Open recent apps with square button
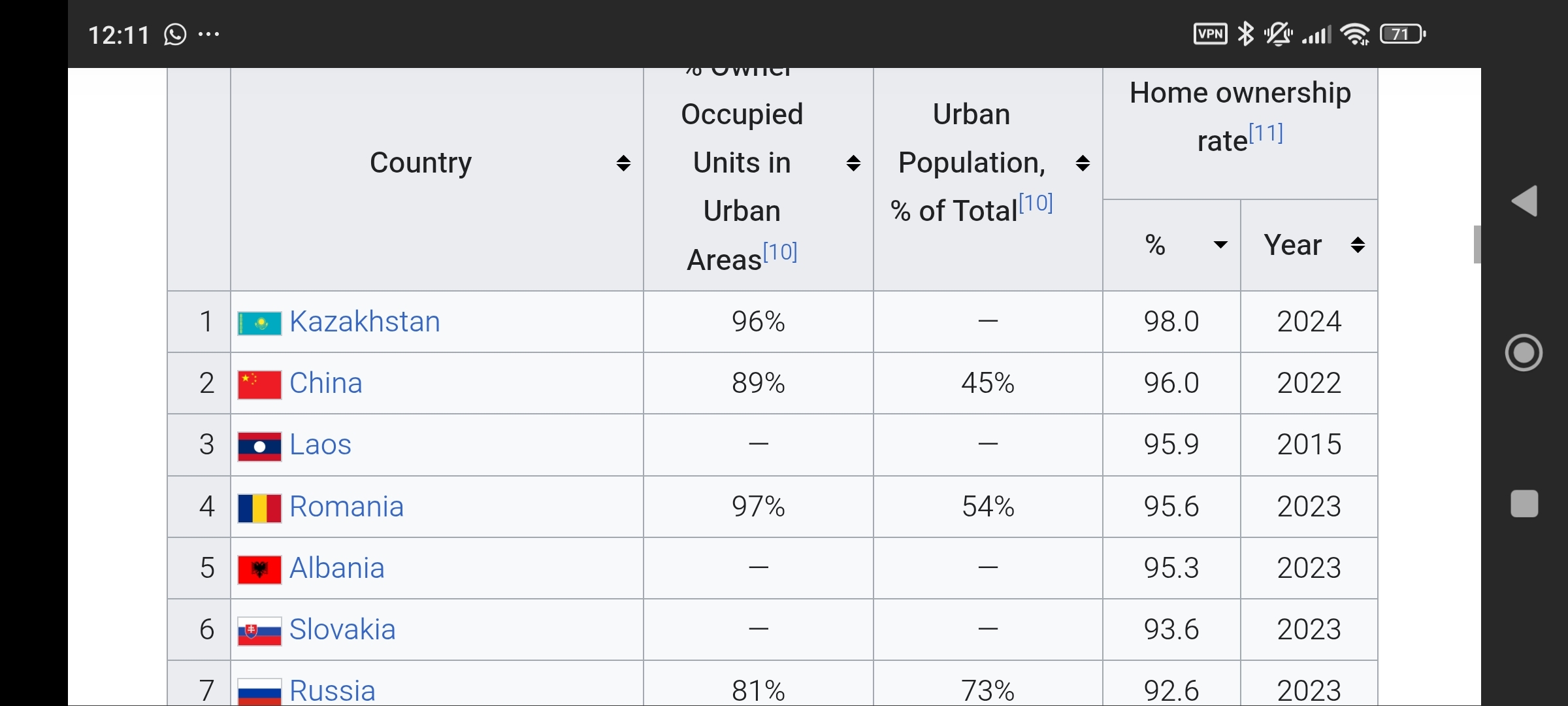The image size is (1568, 706). [1524, 504]
